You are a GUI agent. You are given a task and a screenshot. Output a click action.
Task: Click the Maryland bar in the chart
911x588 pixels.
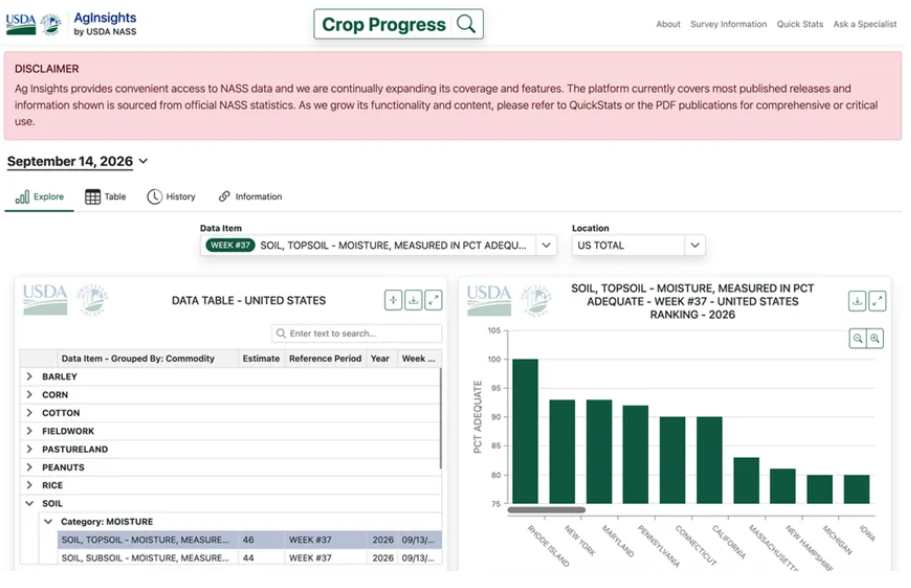599,451
